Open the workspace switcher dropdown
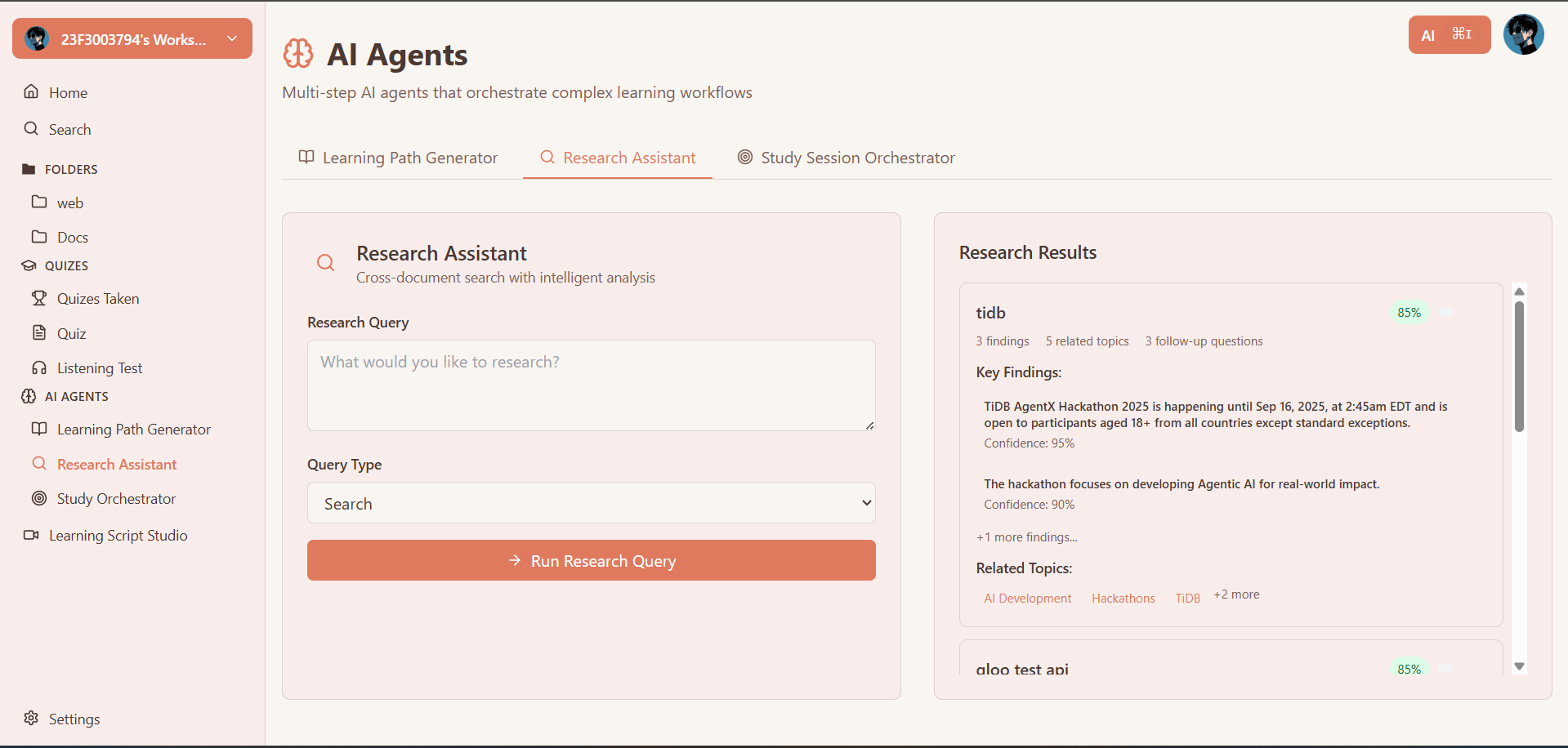This screenshot has width=1568, height=748. pyautogui.click(x=132, y=38)
